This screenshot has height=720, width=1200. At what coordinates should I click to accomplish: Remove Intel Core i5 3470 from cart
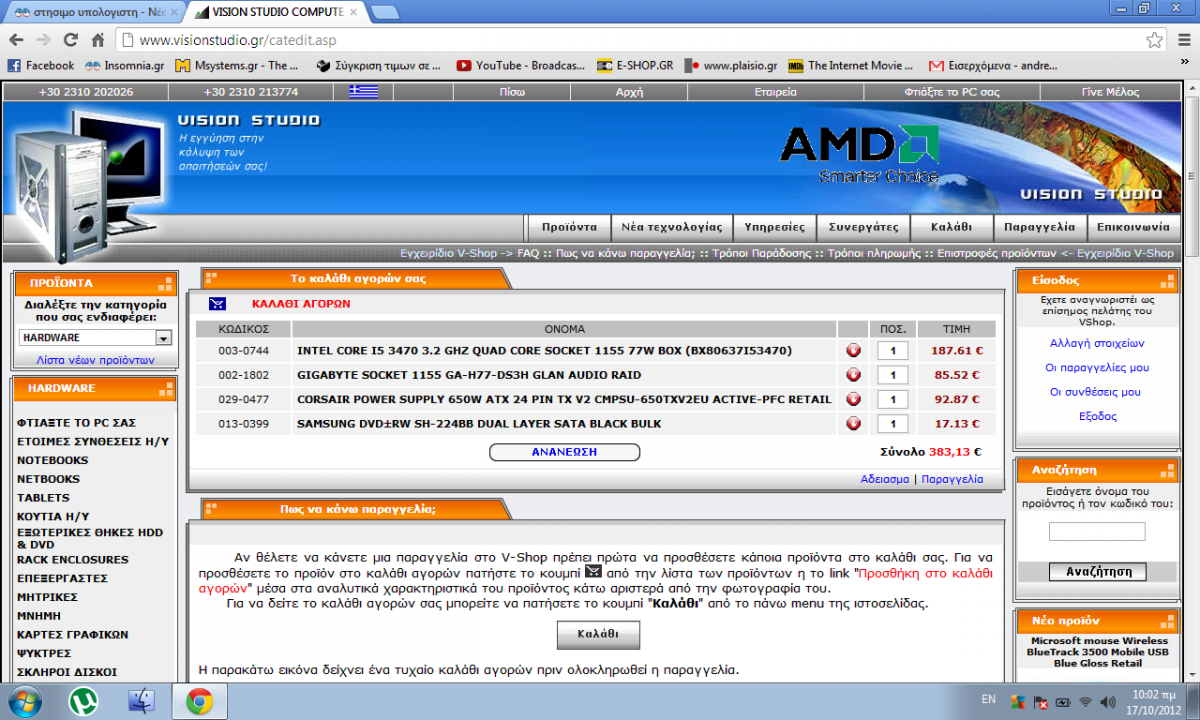[x=853, y=351]
